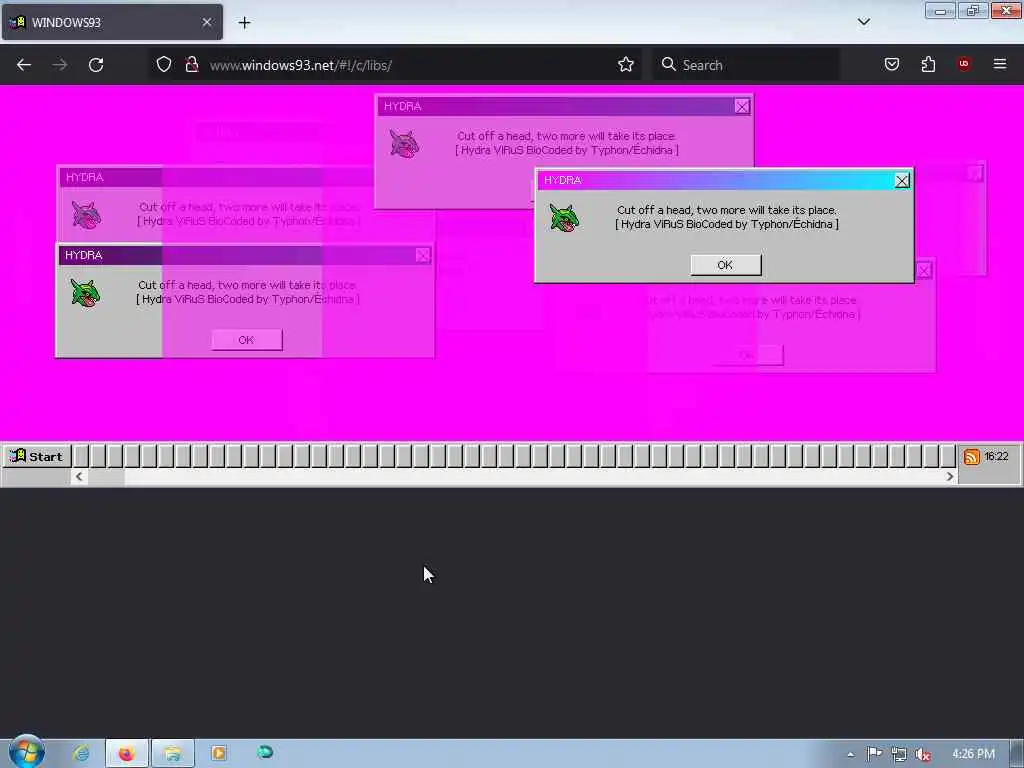Open the network status tray icon
The image size is (1024, 768).
point(899,754)
